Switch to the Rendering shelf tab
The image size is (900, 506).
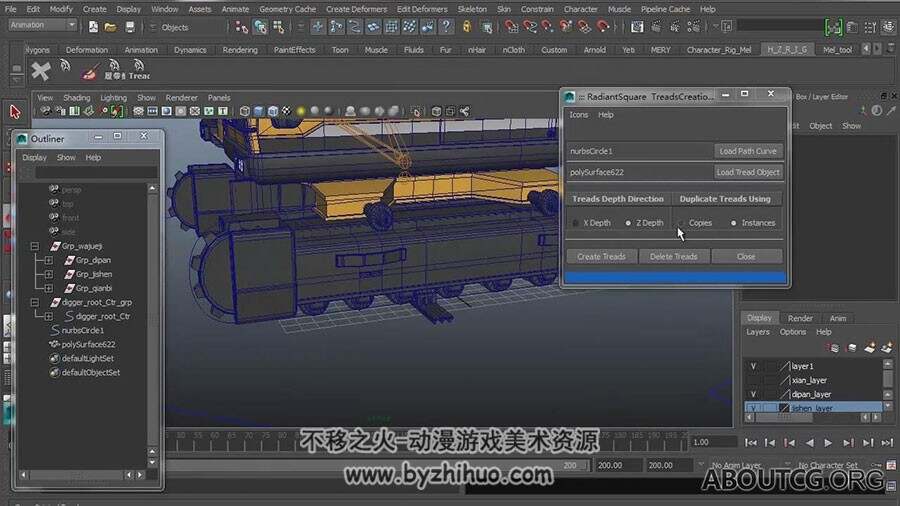pos(240,50)
